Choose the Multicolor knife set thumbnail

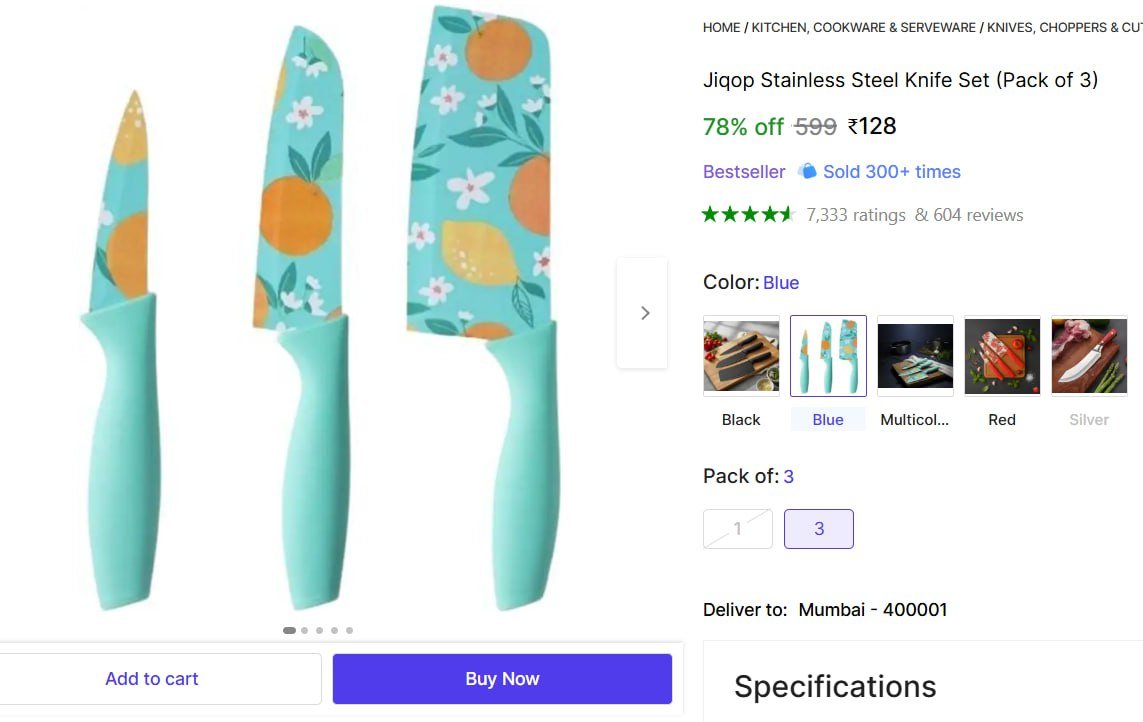pos(915,356)
